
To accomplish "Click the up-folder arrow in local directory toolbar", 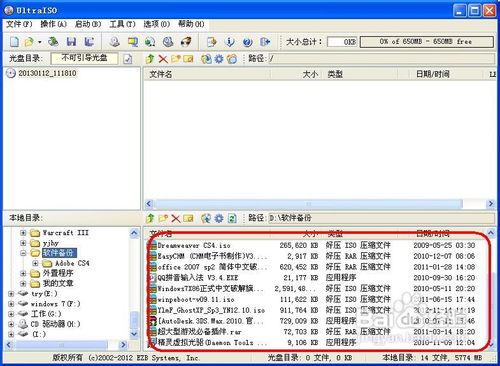I will click(150, 218).
